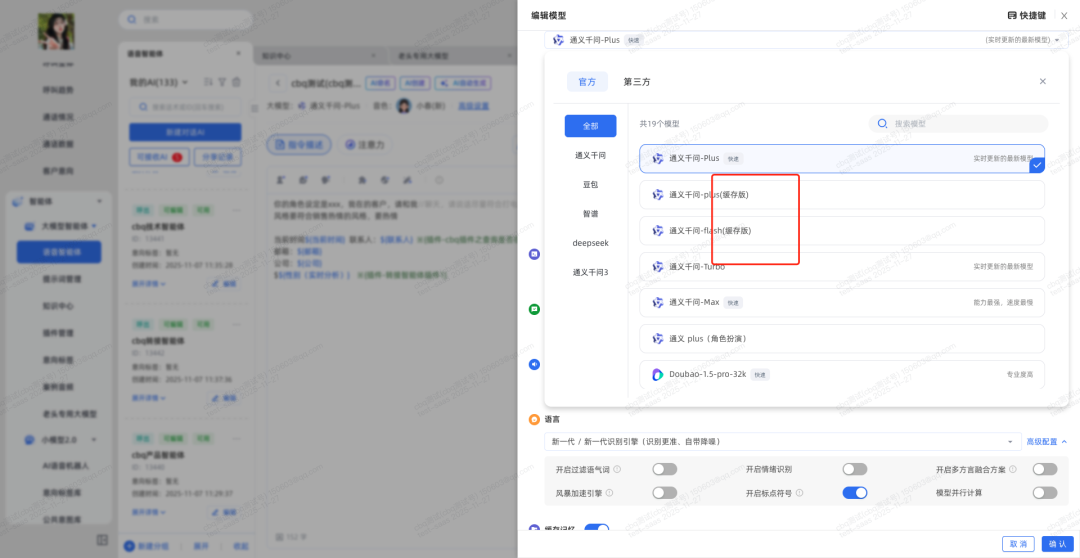Turn off the 开启标点符号 switch
The width and height of the screenshot is (1080, 558).
(854, 493)
